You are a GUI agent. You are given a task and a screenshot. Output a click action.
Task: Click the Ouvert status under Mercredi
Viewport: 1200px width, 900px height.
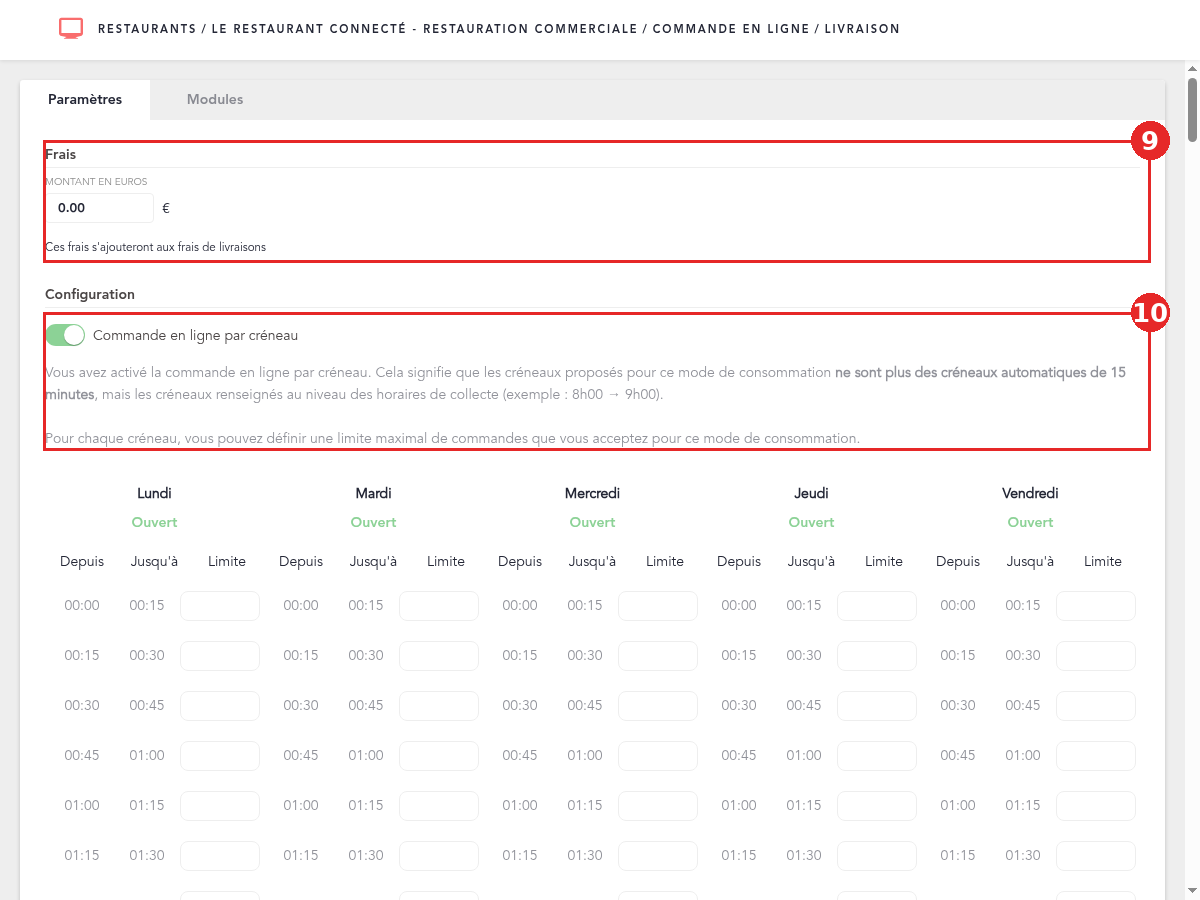click(x=592, y=522)
